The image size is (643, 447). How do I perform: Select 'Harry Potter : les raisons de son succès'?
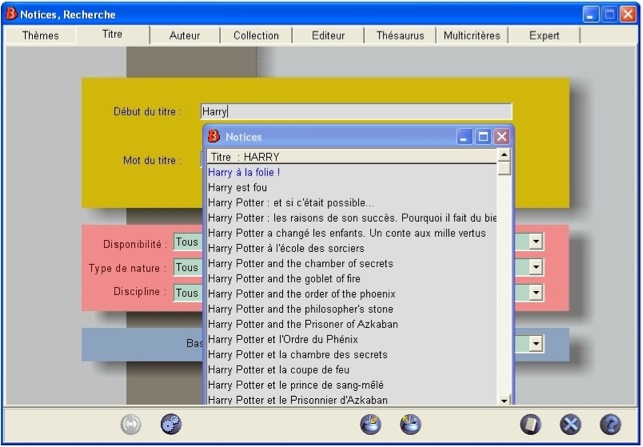tap(352, 218)
